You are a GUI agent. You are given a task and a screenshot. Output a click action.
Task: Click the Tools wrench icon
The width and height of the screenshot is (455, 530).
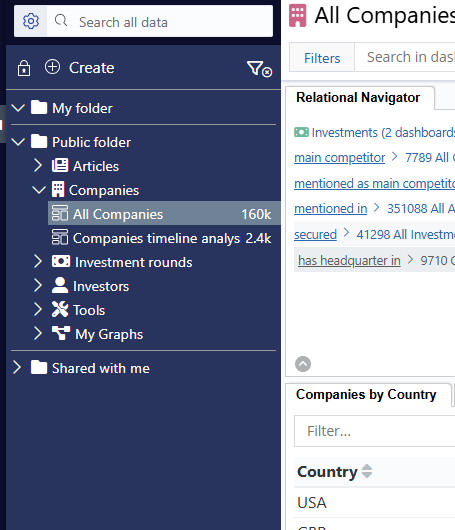[60, 309]
